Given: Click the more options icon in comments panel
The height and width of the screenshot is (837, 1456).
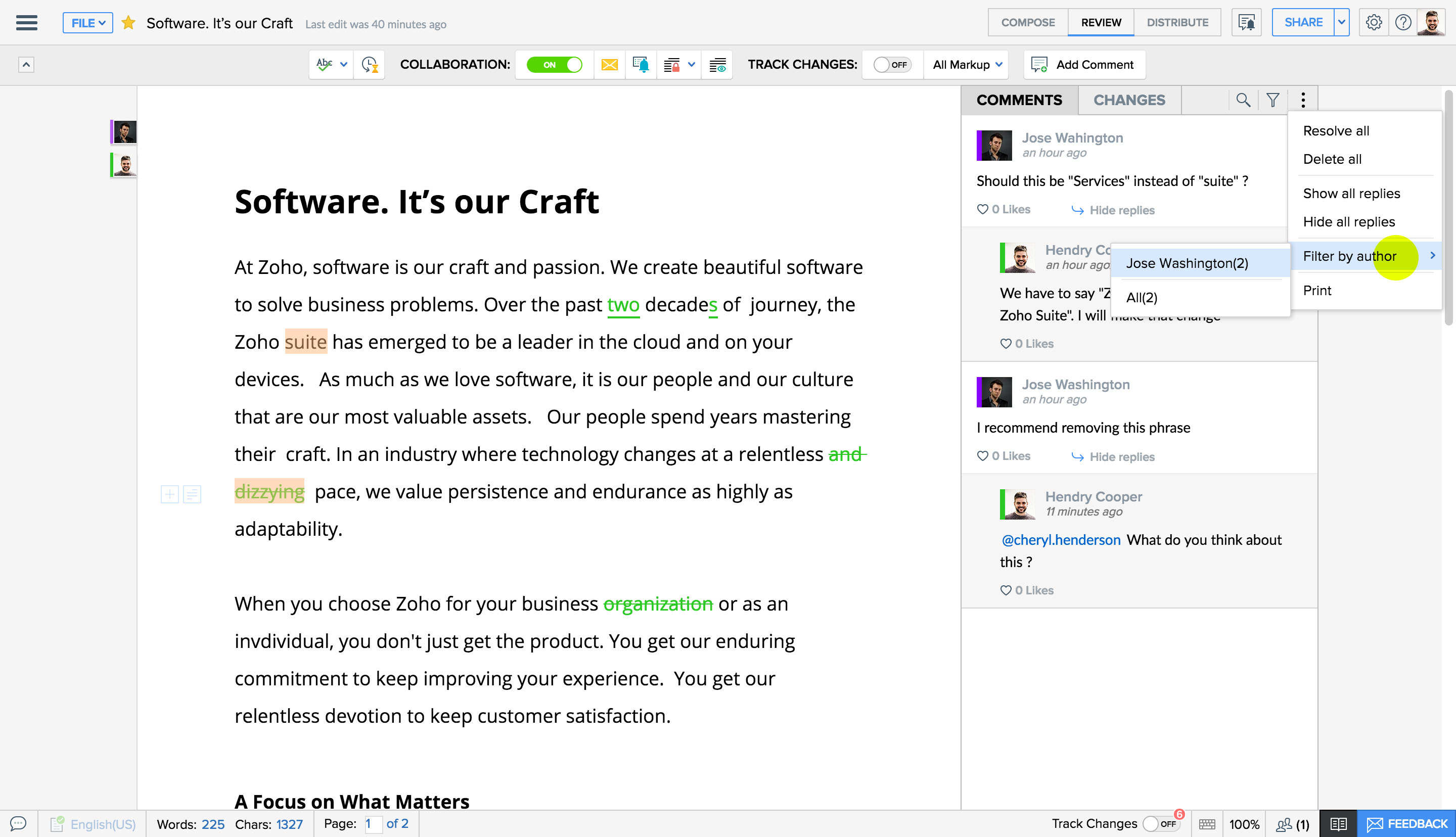Looking at the screenshot, I should click(1303, 99).
